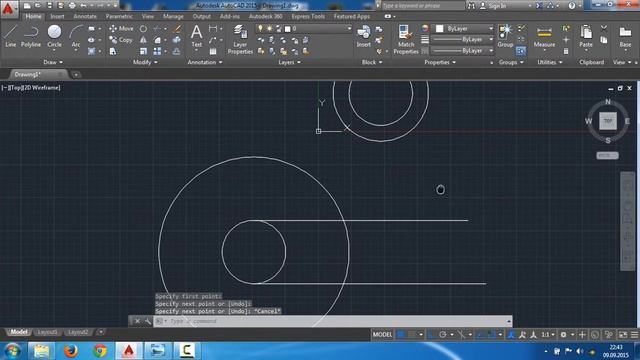The height and width of the screenshot is (360, 640).
Task: Expand the Draw panel
Action: [x=53, y=62]
